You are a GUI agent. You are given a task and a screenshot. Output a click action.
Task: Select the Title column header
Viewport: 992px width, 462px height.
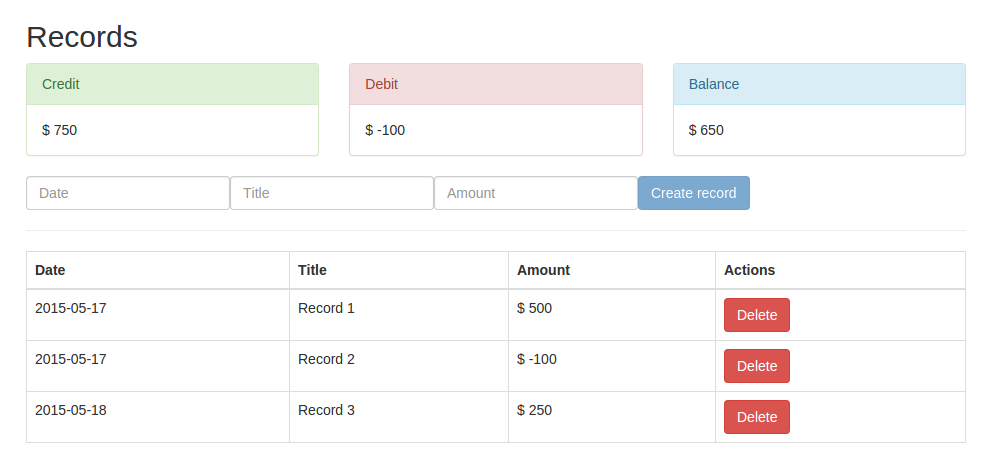312,270
